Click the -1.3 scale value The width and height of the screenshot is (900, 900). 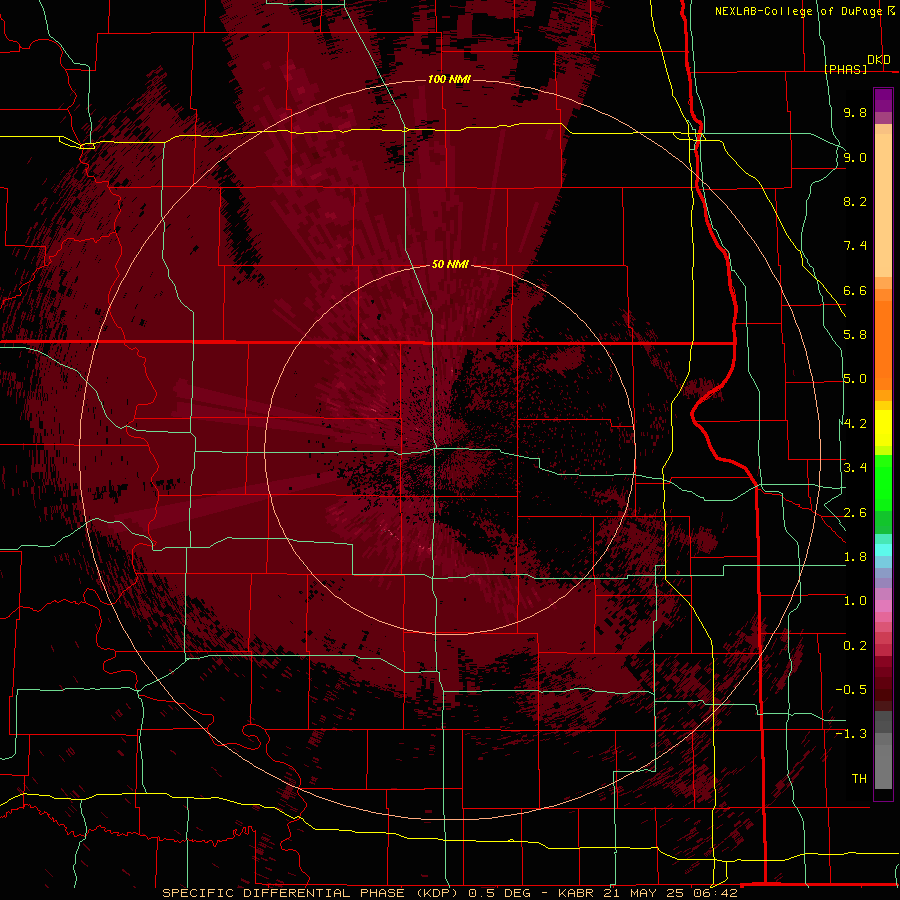(x=851, y=734)
